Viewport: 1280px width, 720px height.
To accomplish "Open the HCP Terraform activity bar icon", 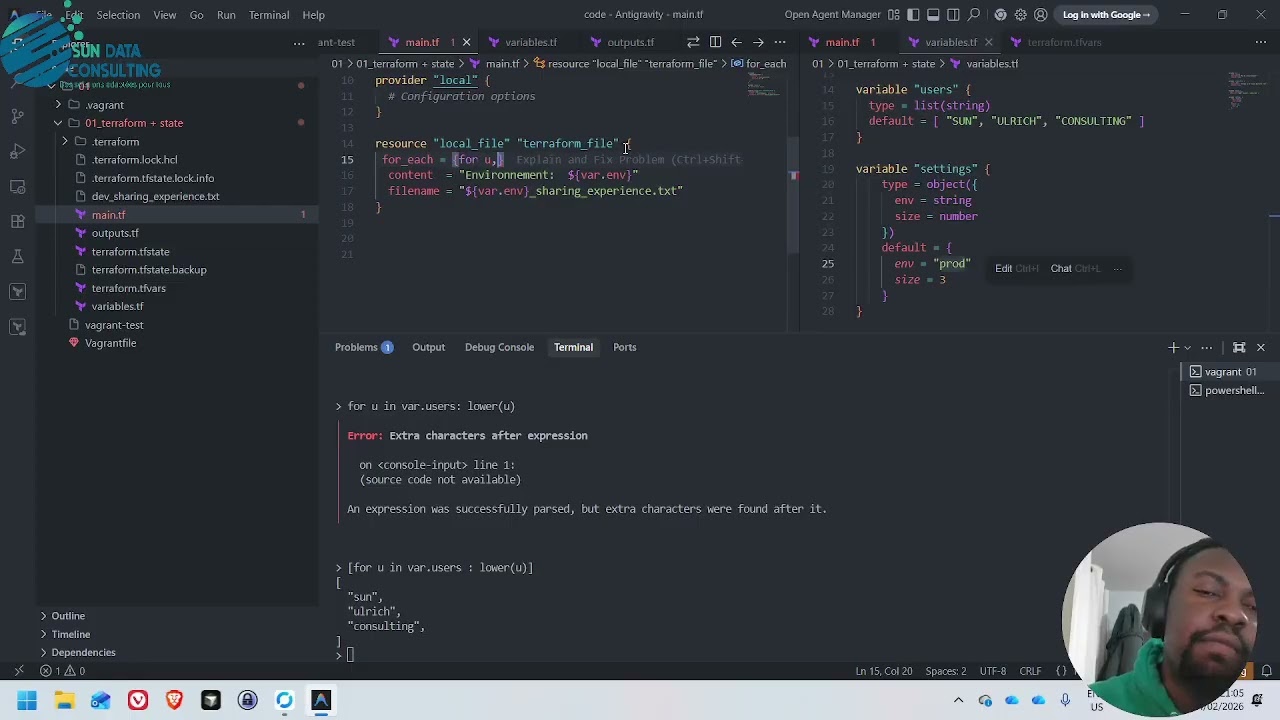I will coord(17,327).
